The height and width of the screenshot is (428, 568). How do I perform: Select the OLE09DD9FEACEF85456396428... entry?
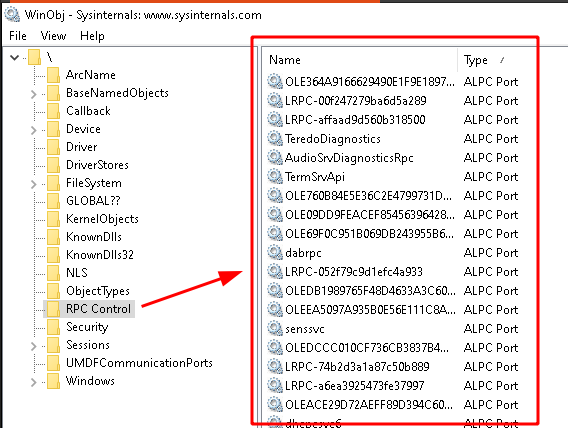point(369,215)
